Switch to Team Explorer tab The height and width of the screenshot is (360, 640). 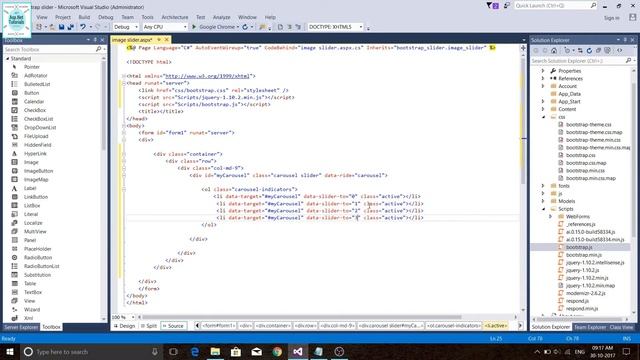click(590, 327)
